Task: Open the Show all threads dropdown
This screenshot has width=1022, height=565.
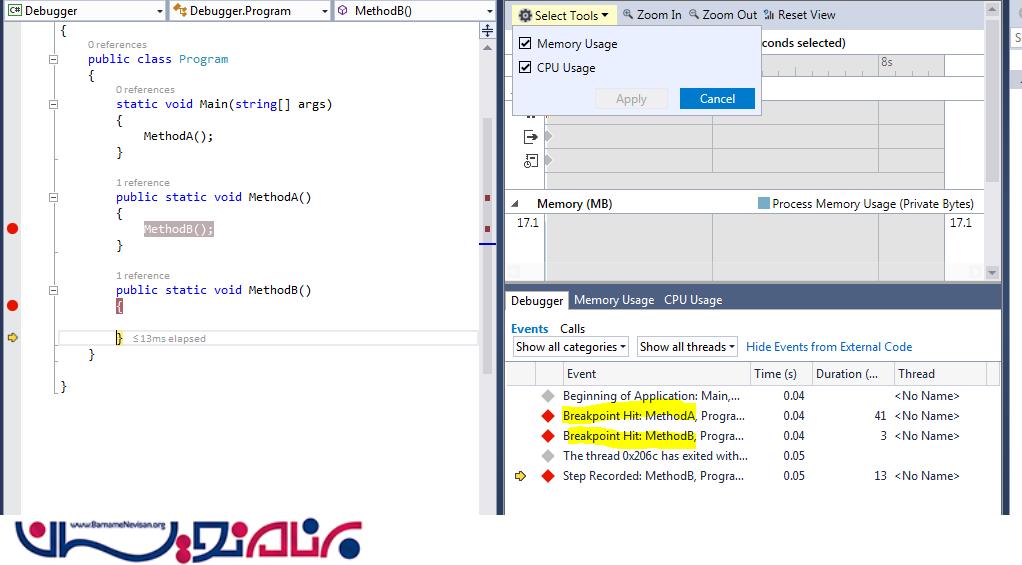Action: click(687, 347)
